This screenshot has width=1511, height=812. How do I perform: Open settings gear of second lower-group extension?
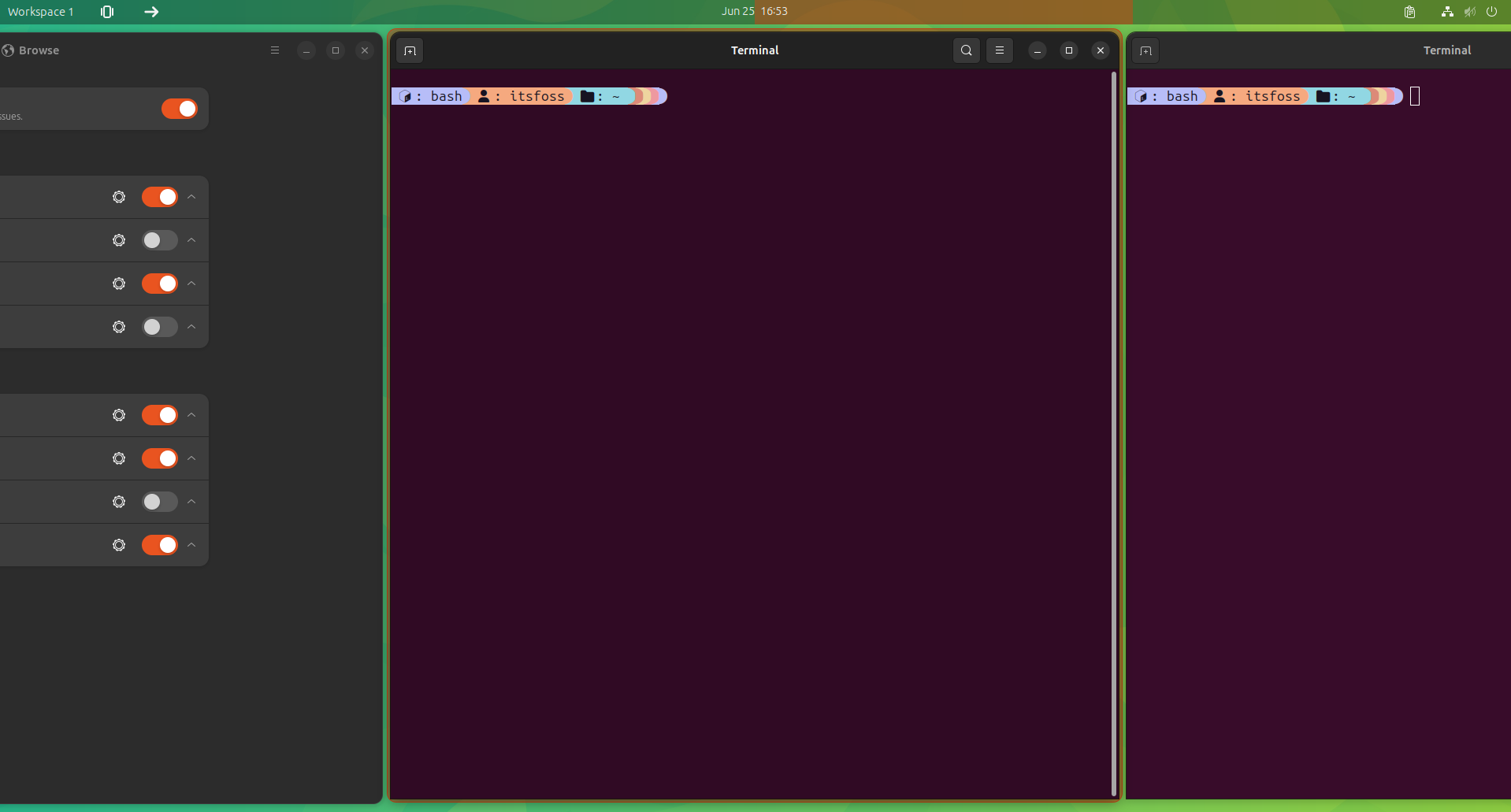point(119,458)
